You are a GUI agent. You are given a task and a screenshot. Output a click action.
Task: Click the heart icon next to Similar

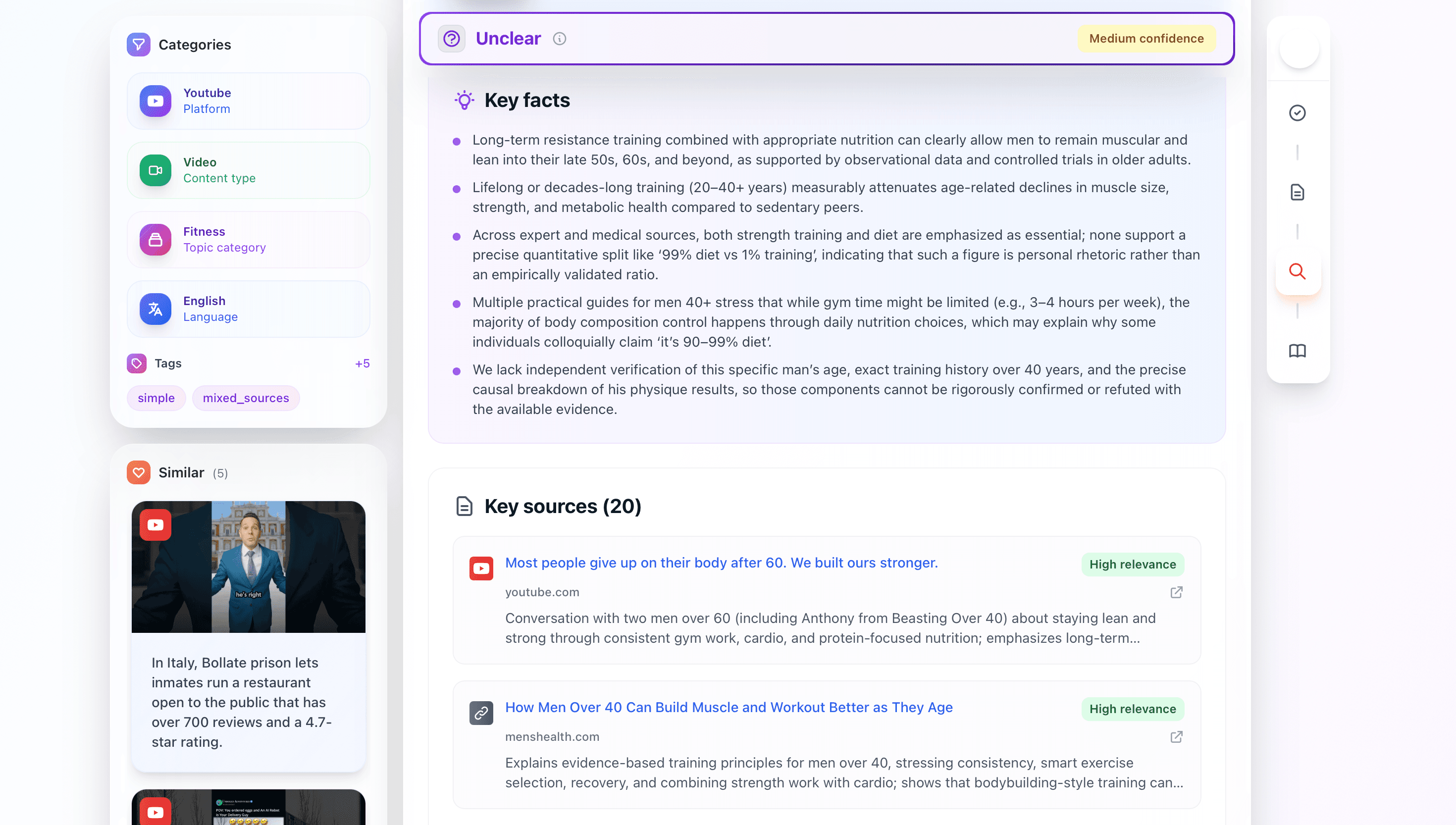pos(139,472)
